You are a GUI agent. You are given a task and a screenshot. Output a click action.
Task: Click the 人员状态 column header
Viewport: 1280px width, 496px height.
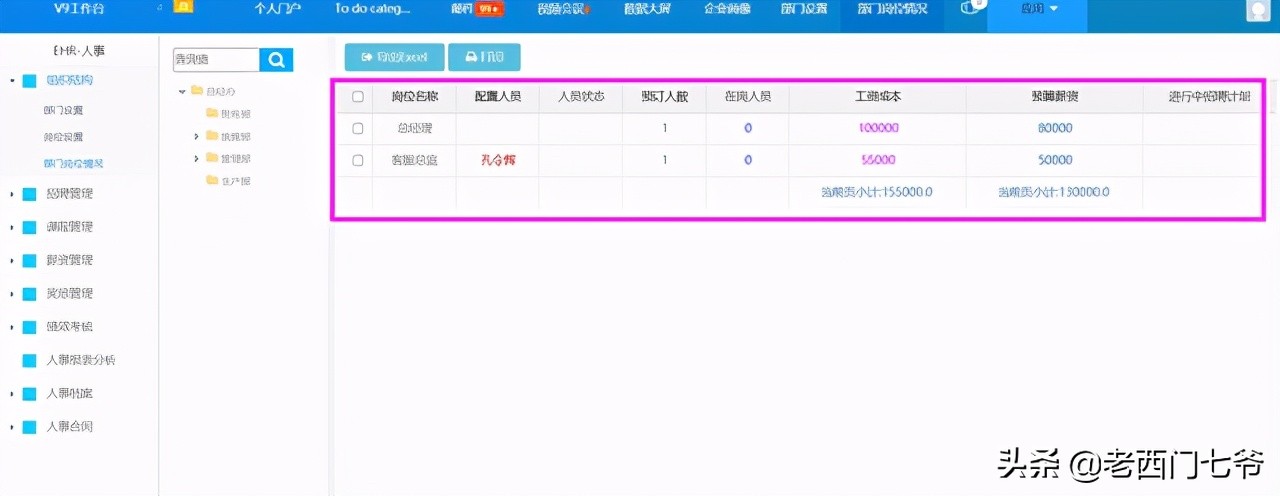pyautogui.click(x=581, y=97)
